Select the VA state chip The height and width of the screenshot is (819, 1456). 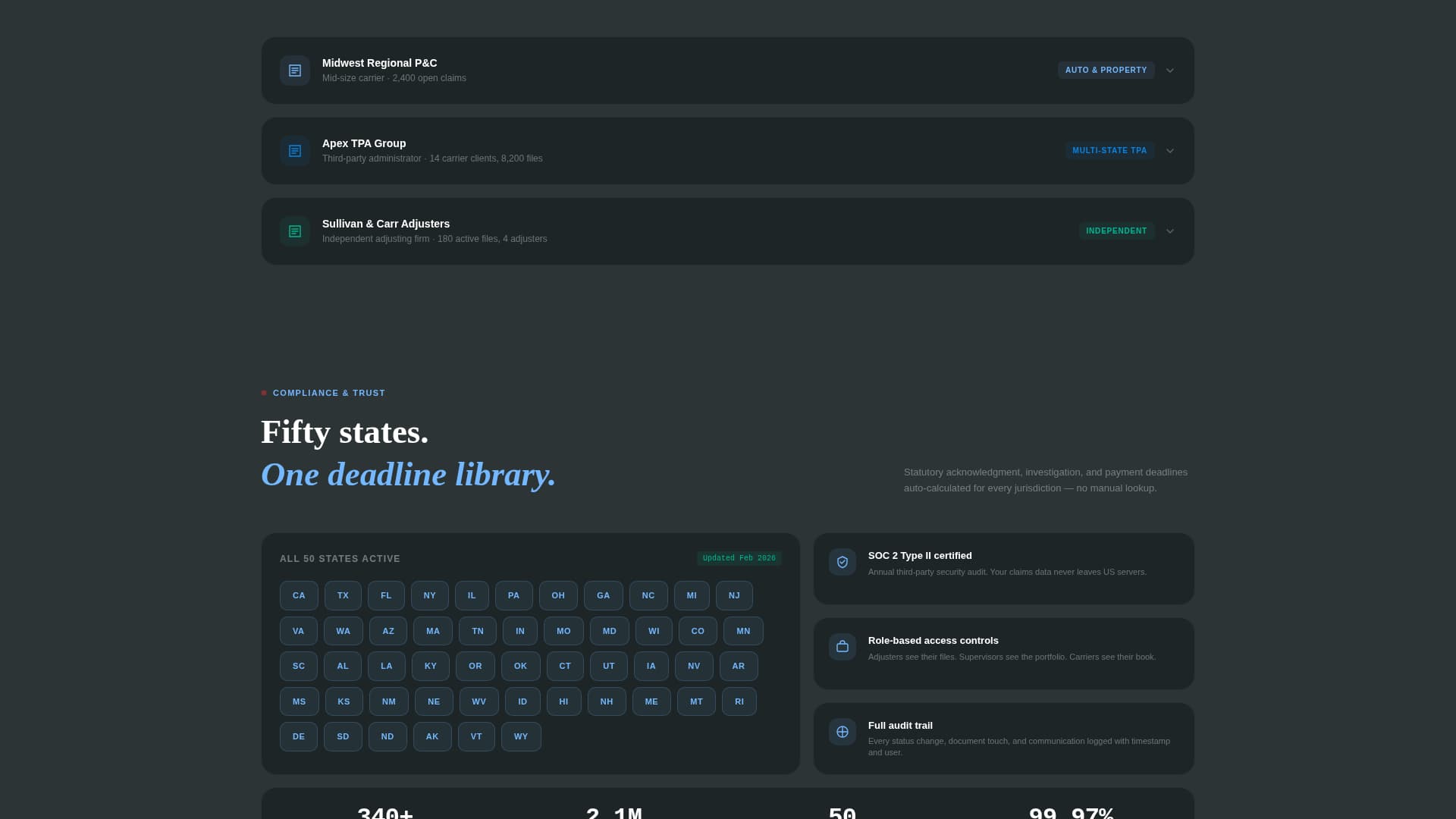coord(299,631)
